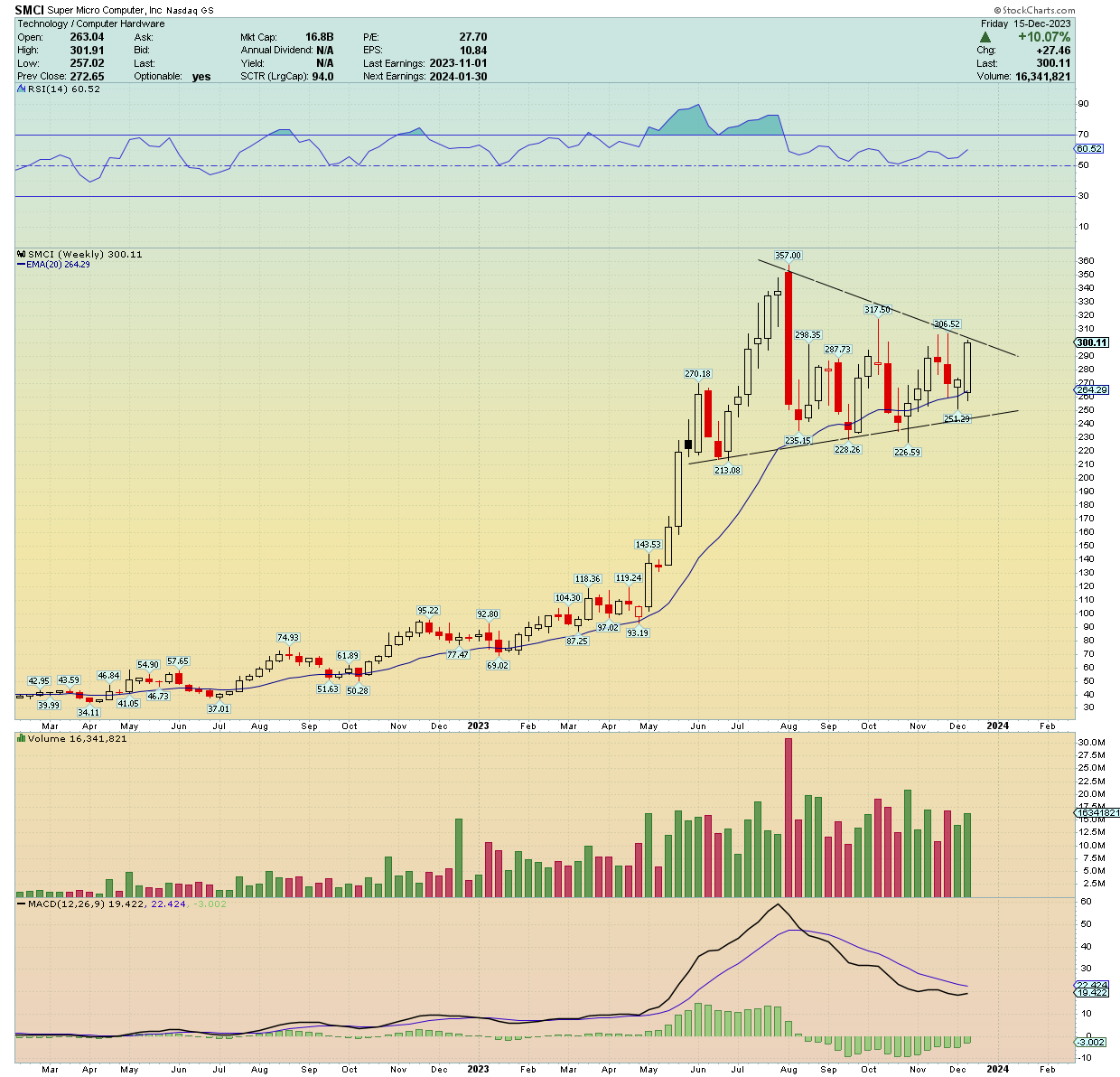Click the 300.11 price tag on right axis
Viewport: 1120px width, 1077px height.
[1092, 342]
